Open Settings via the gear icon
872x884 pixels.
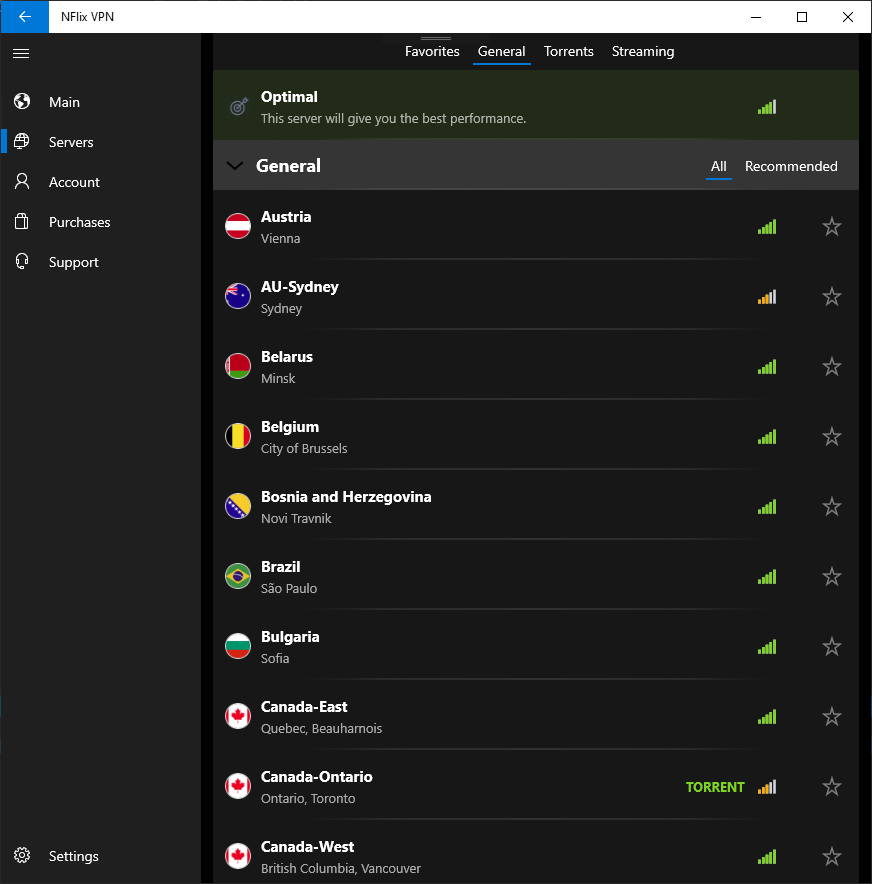click(x=23, y=856)
